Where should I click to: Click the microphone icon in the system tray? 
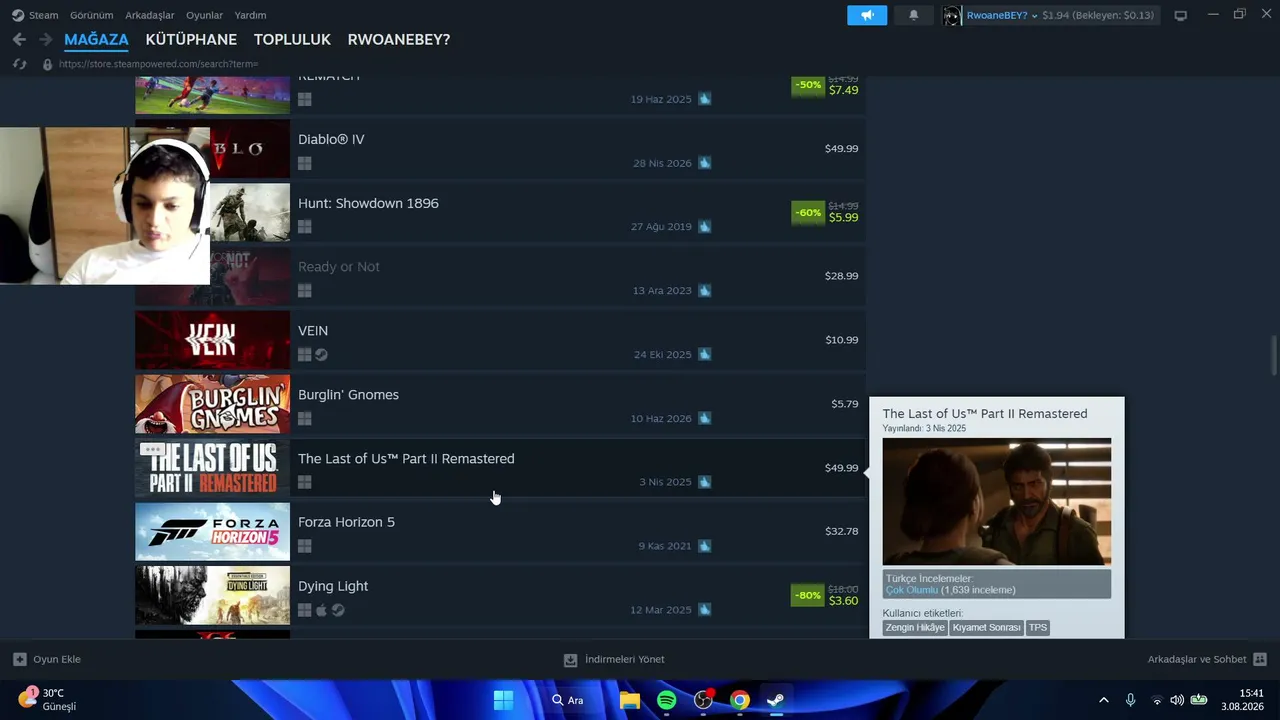[1130, 700]
